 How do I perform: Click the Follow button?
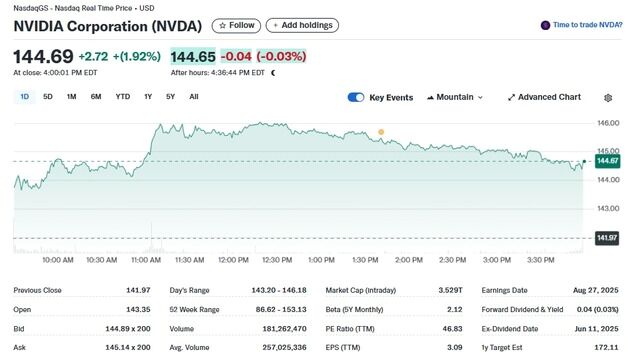pyautogui.click(x=236, y=26)
